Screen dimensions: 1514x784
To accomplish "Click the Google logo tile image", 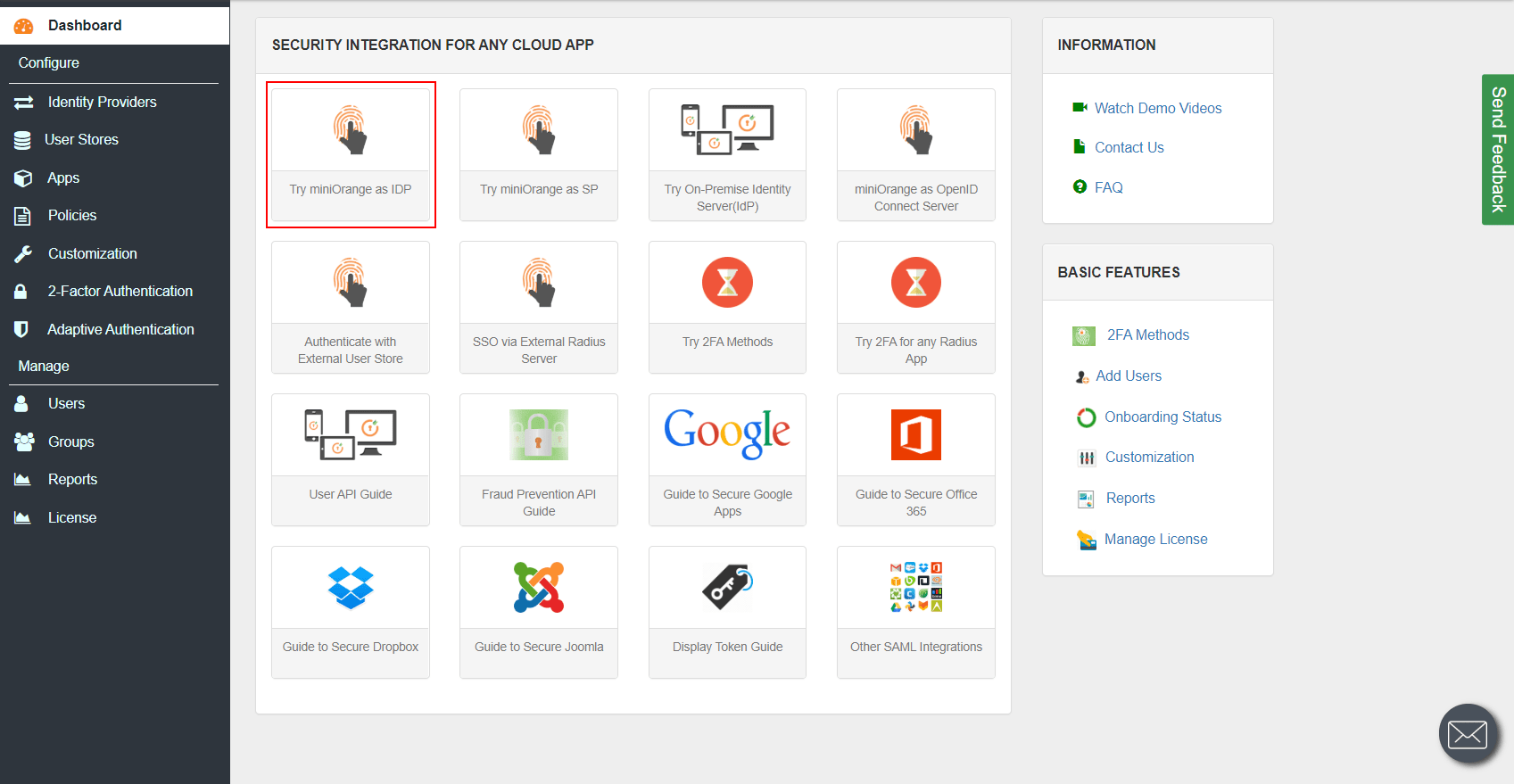I will pos(728,433).
